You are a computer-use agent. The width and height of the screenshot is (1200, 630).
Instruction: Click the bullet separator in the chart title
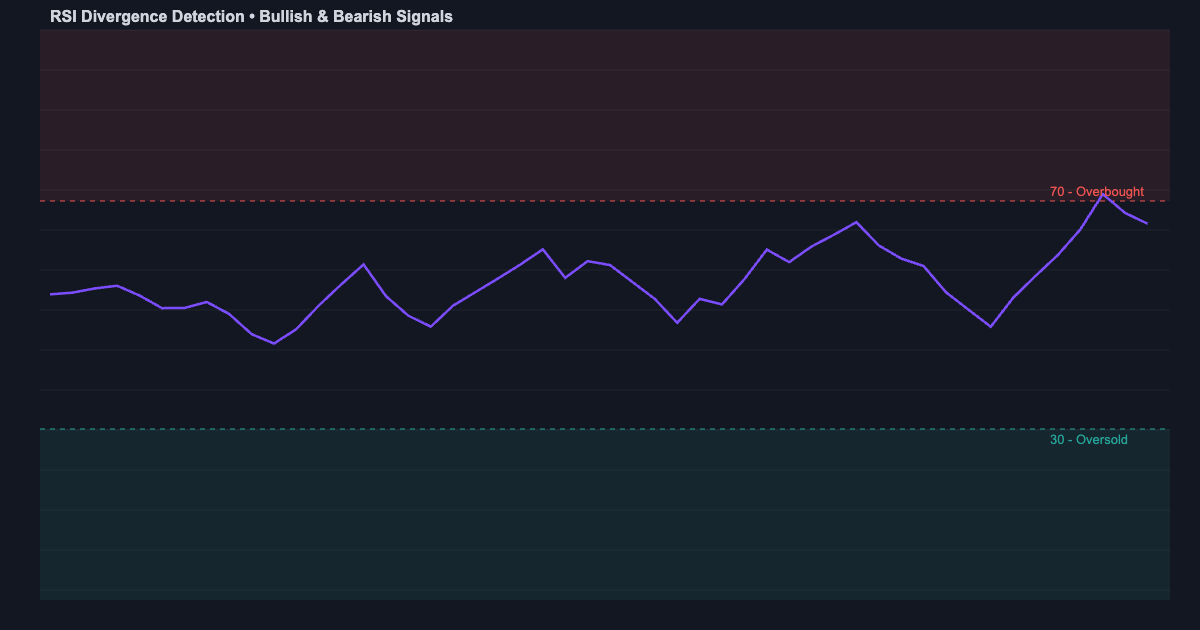[x=250, y=16]
